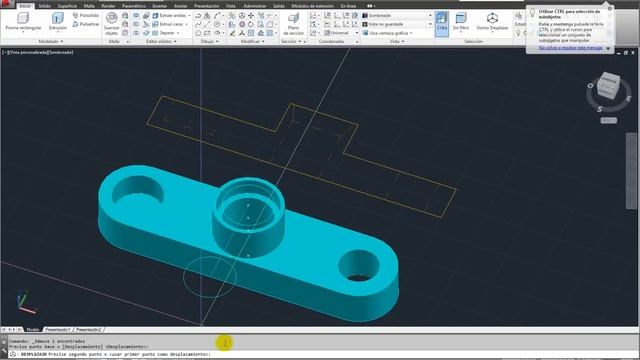Expand the Vista panel

click(397, 41)
